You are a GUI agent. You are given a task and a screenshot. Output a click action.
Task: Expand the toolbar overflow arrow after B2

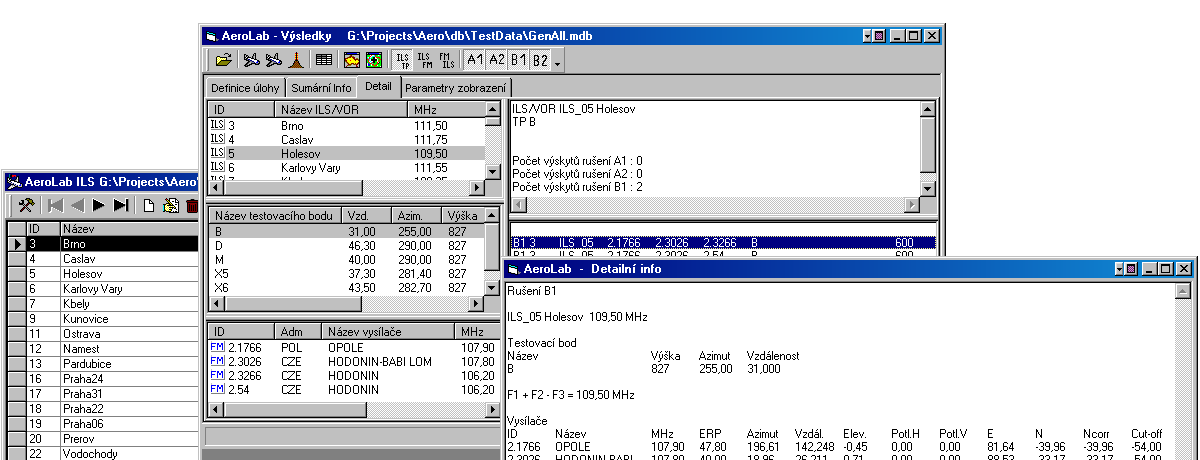(x=557, y=62)
